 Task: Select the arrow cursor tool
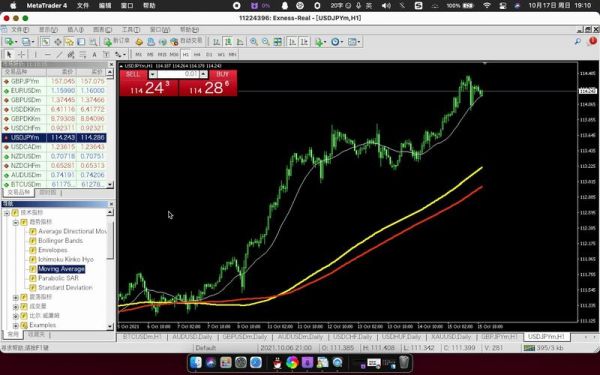click(x=9, y=54)
